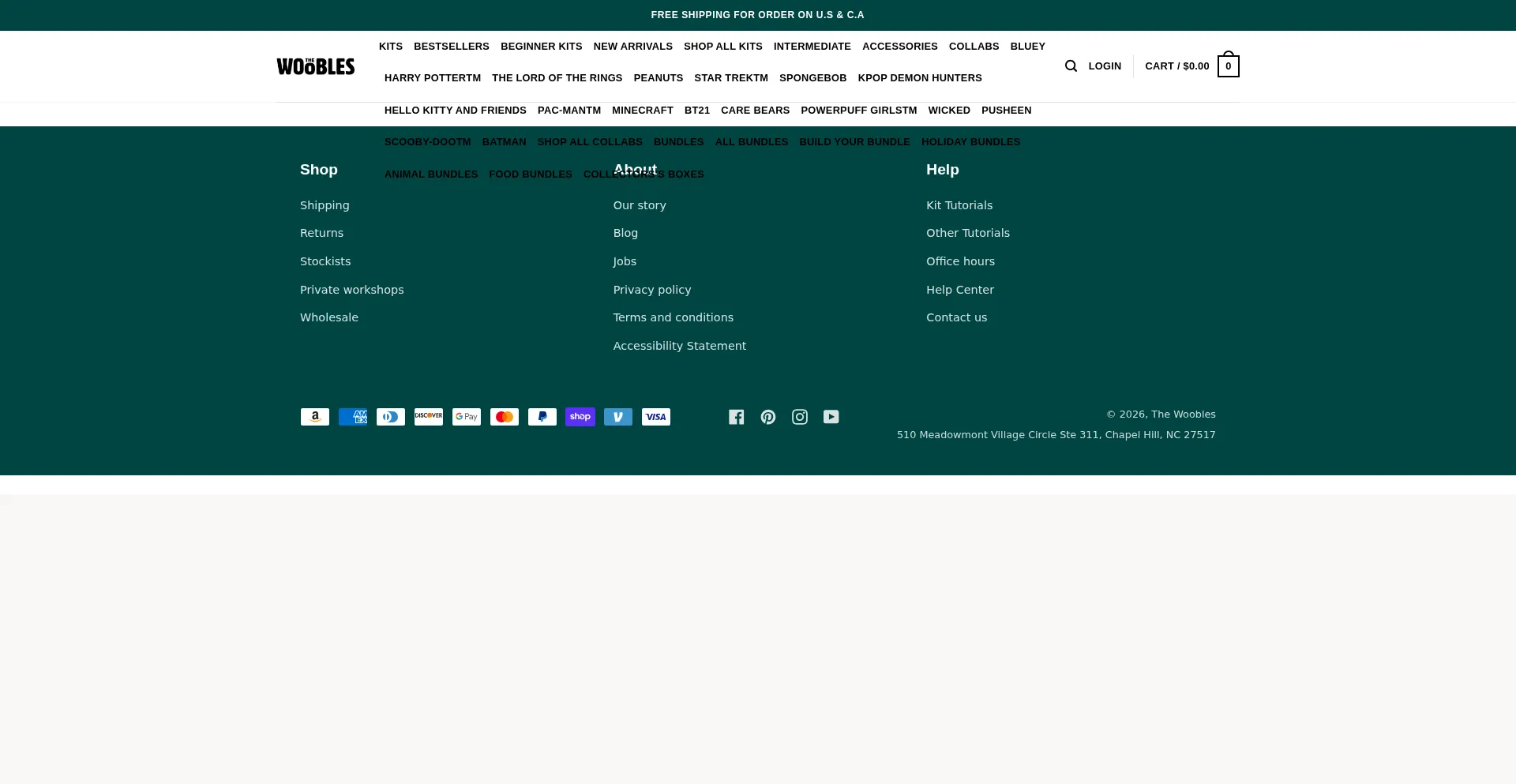Image resolution: width=1516 pixels, height=784 pixels.
Task: Open the Harry Potter collab link
Action: pyautogui.click(x=433, y=78)
